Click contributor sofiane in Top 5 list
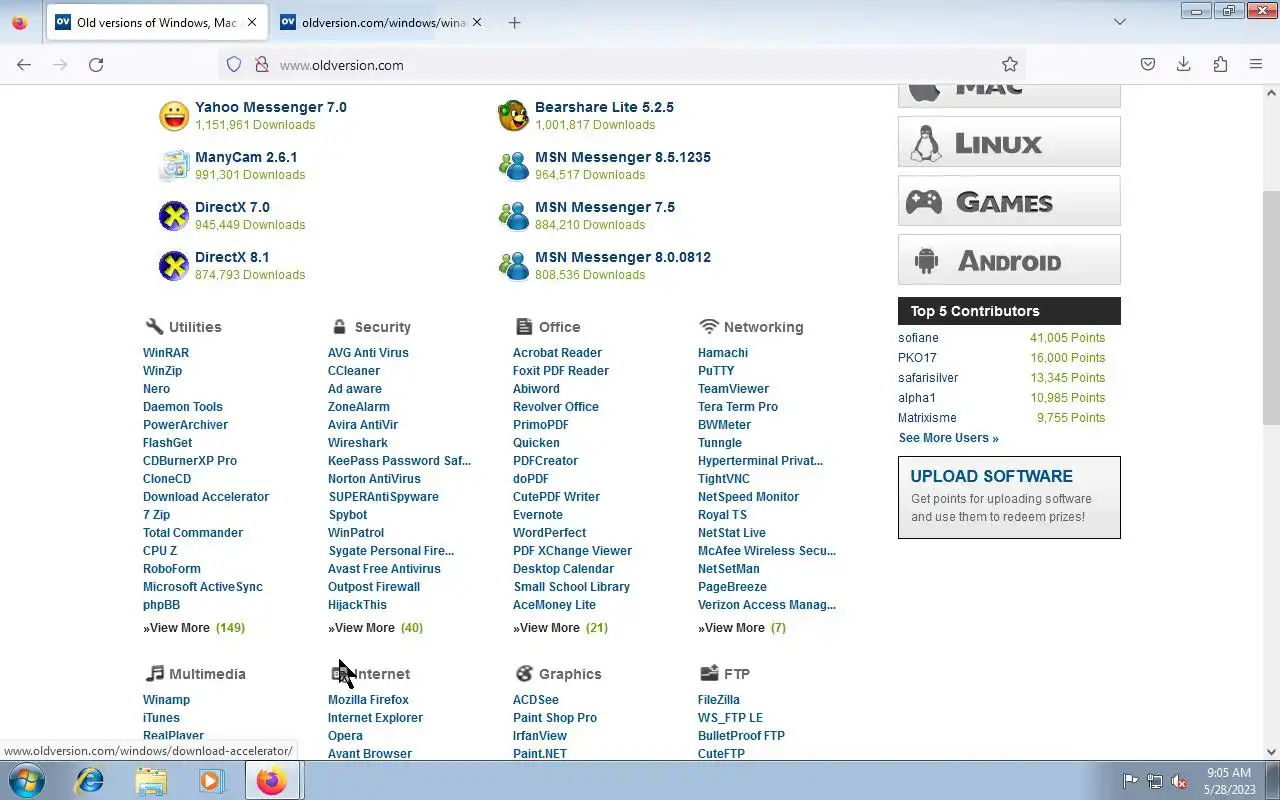 (918, 338)
